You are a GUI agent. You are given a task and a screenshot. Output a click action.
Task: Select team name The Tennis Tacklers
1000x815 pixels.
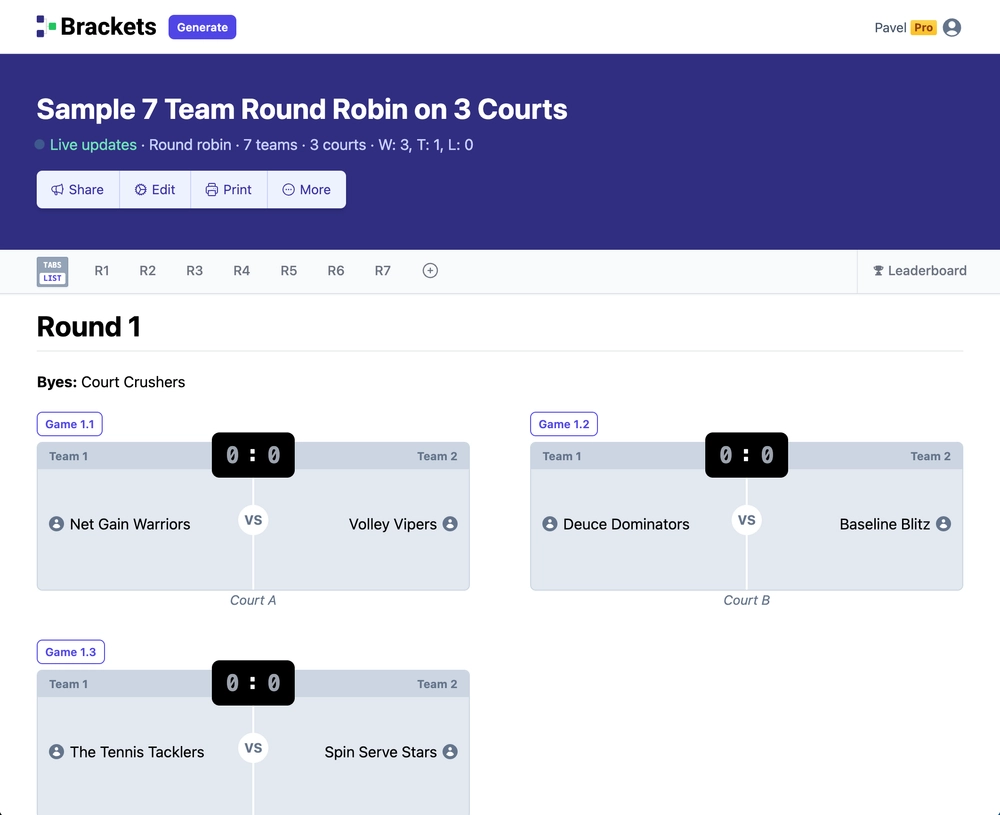click(137, 752)
